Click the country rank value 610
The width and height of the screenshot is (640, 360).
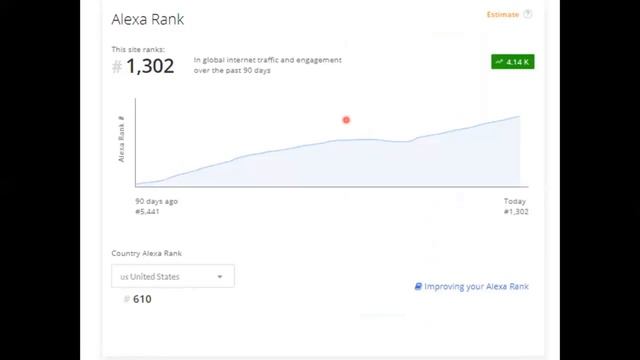[142, 299]
